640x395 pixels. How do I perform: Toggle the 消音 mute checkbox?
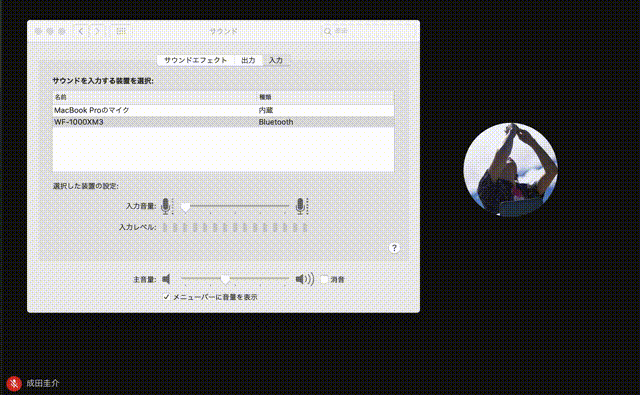(324, 280)
